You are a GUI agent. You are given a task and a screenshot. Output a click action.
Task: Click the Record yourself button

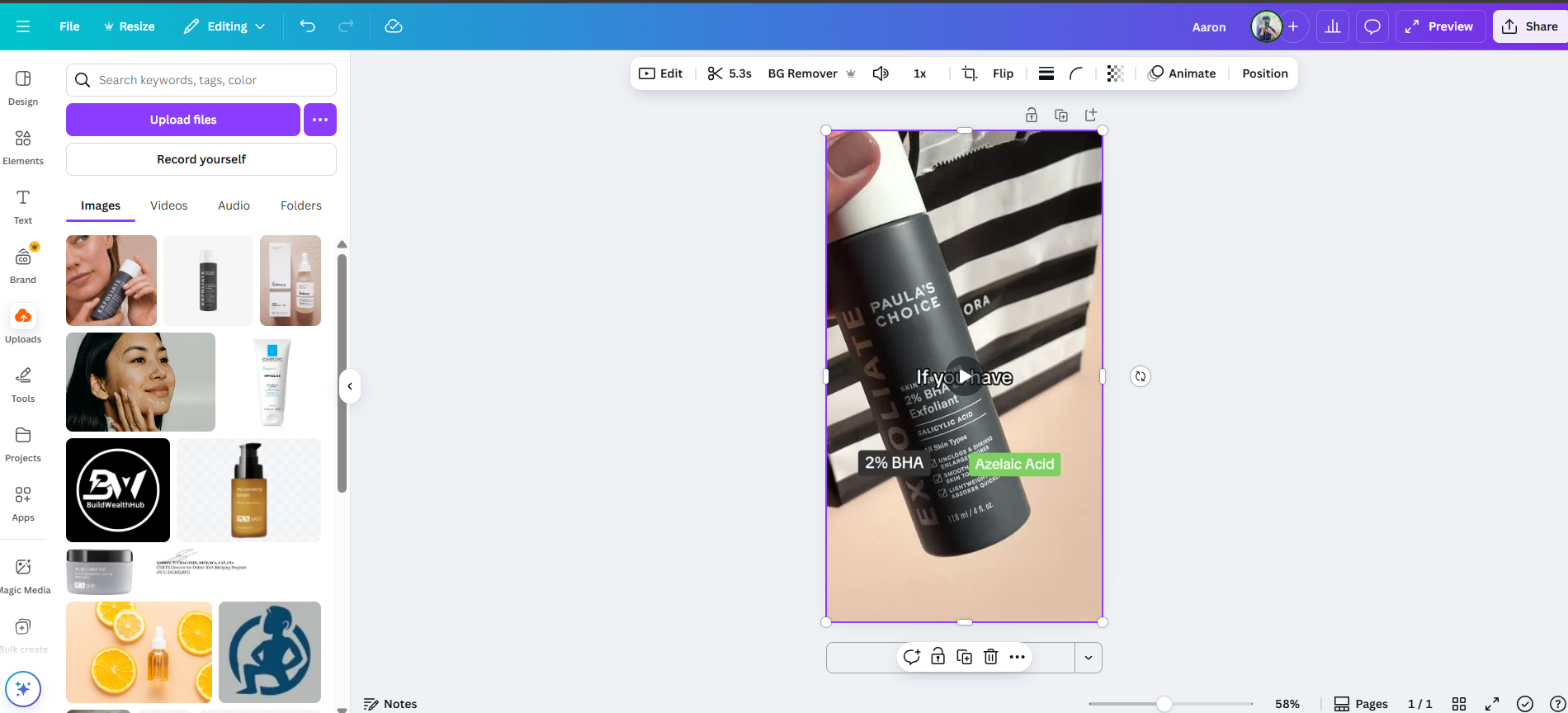click(x=201, y=159)
